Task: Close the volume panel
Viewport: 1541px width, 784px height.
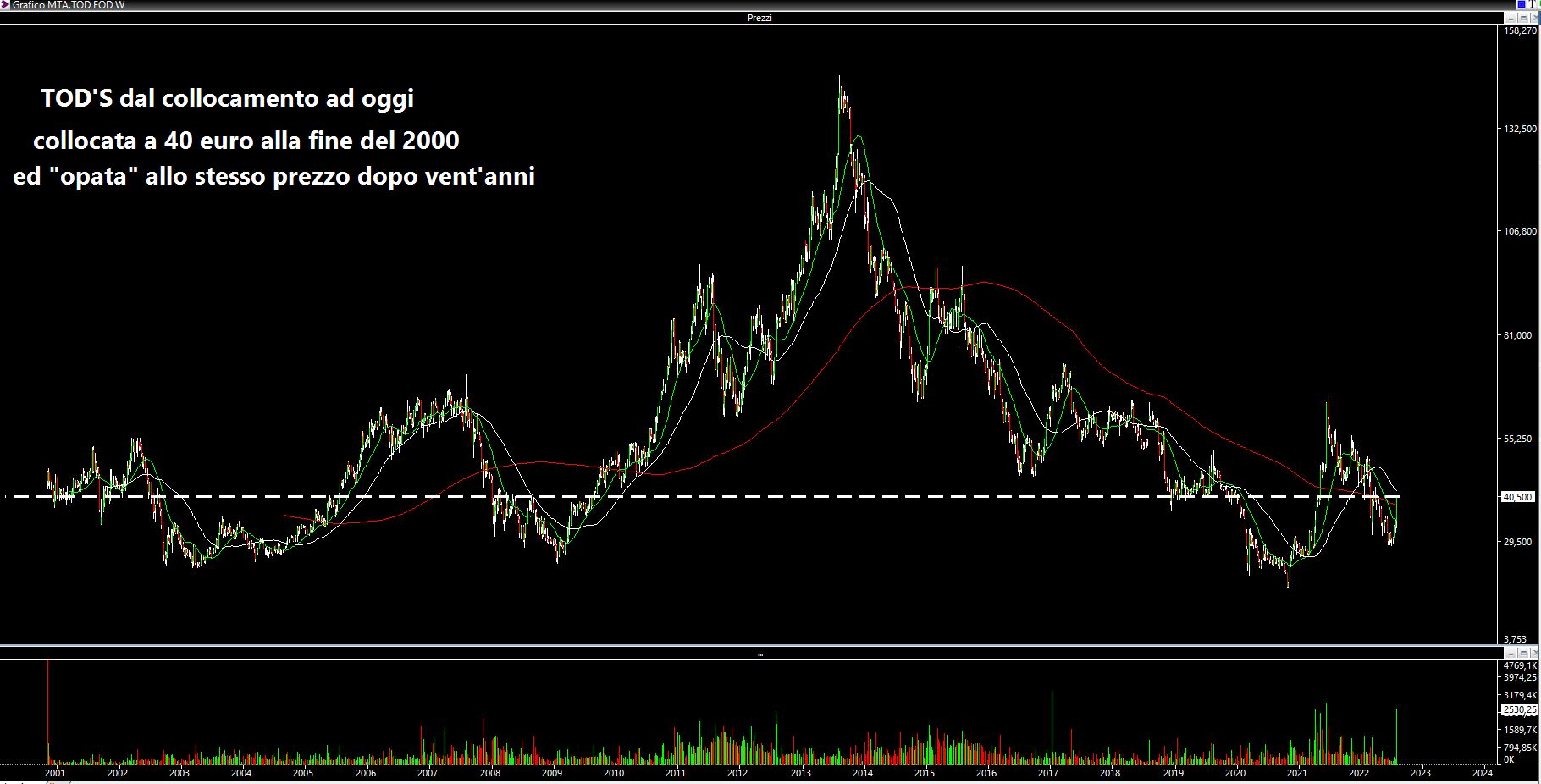Action: pos(1534,653)
